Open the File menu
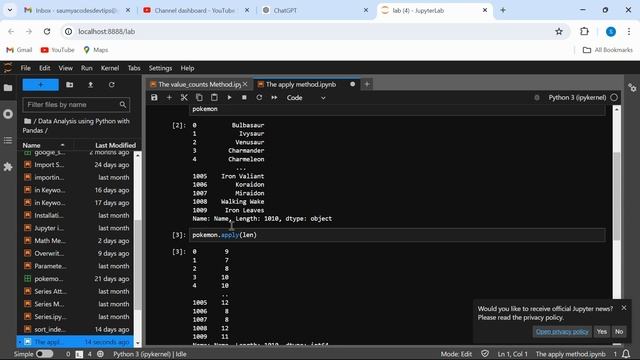Viewport: 640px width, 360px height. 26,68
